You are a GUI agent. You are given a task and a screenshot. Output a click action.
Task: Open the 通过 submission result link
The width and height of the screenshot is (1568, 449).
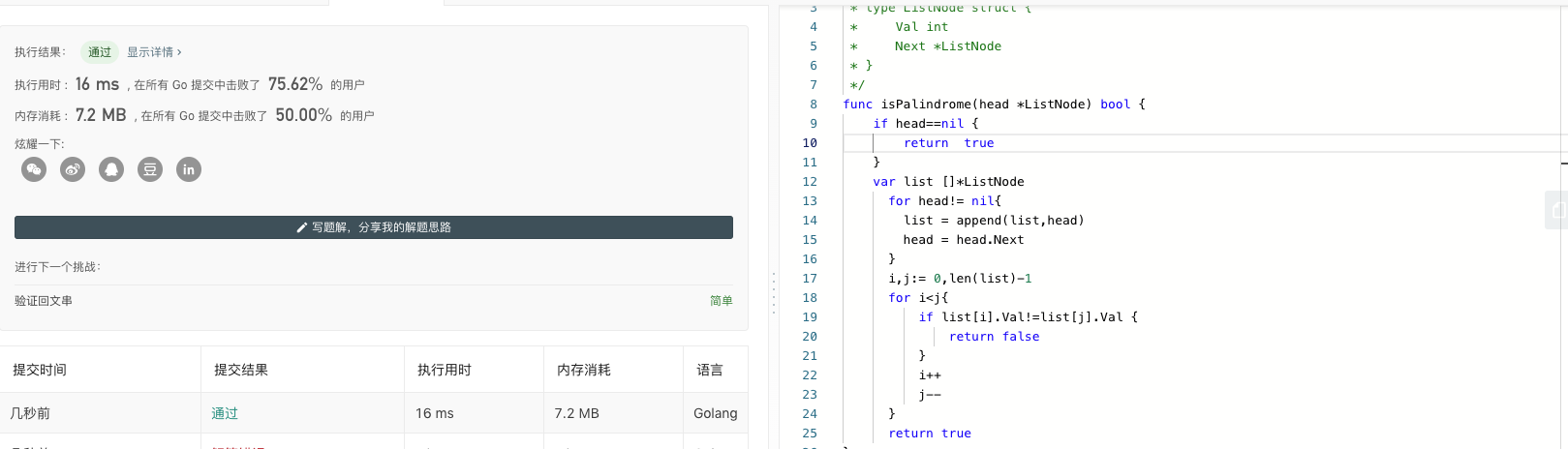click(225, 413)
